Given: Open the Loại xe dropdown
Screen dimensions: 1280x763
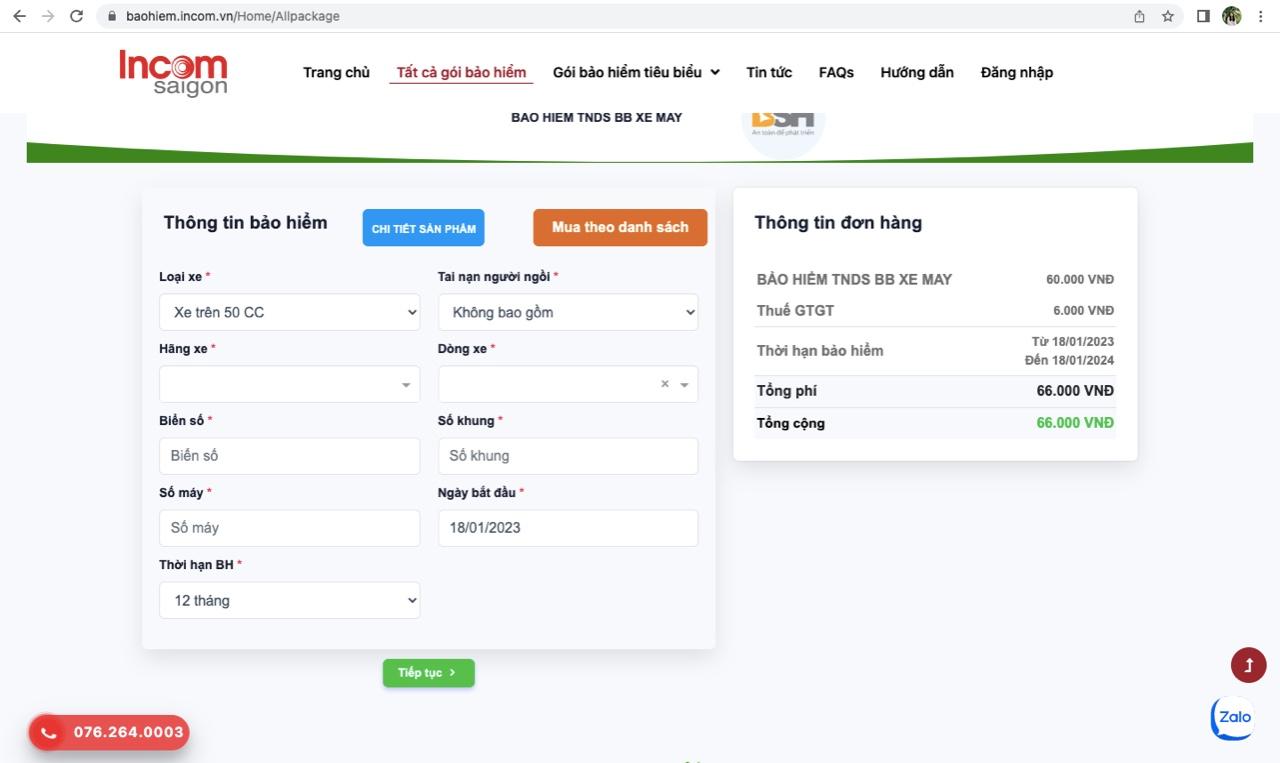Looking at the screenshot, I should 289,312.
